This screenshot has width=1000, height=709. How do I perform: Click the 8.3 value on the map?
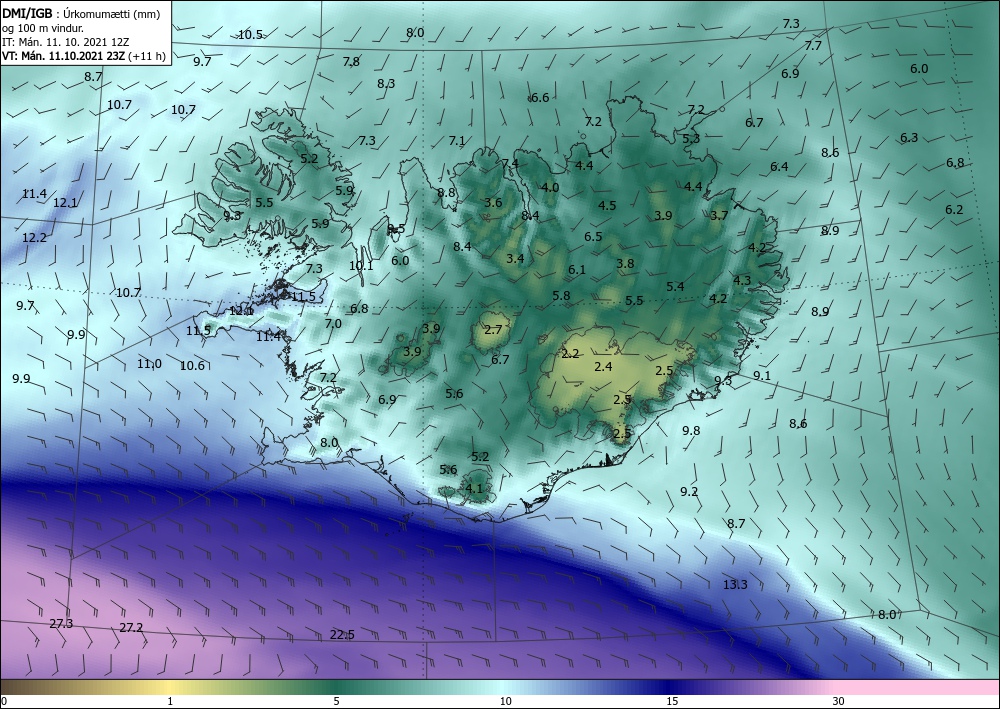click(x=386, y=84)
